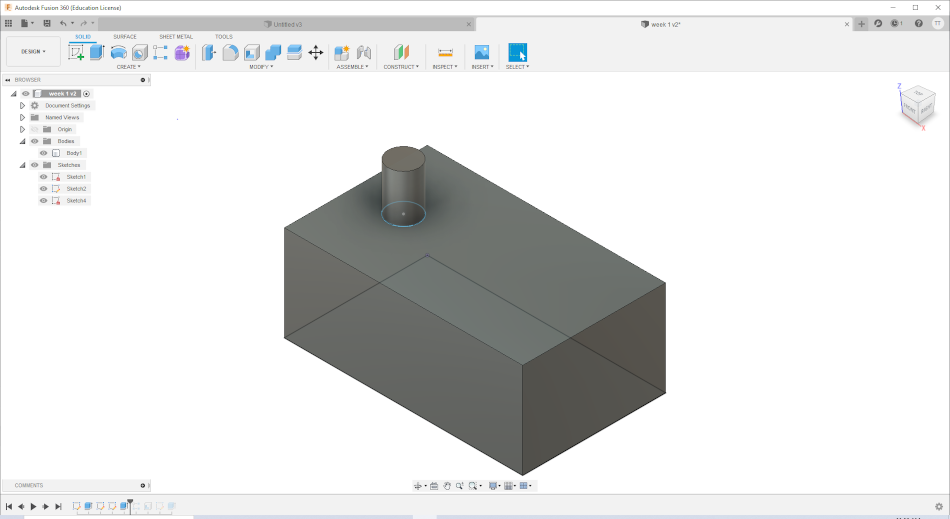Open the MODIFY dropdown menu
The image size is (950, 519).
click(261, 67)
